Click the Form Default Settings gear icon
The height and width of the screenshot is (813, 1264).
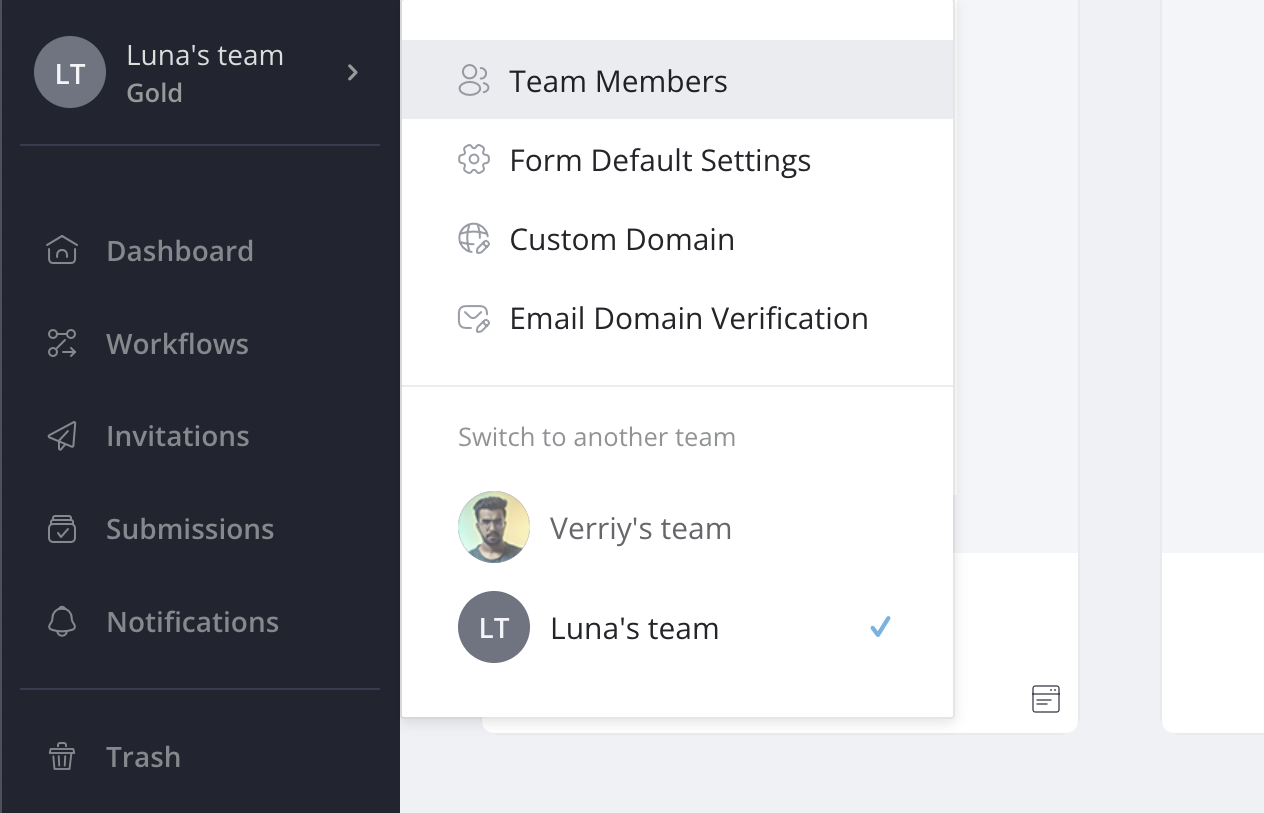tap(473, 160)
